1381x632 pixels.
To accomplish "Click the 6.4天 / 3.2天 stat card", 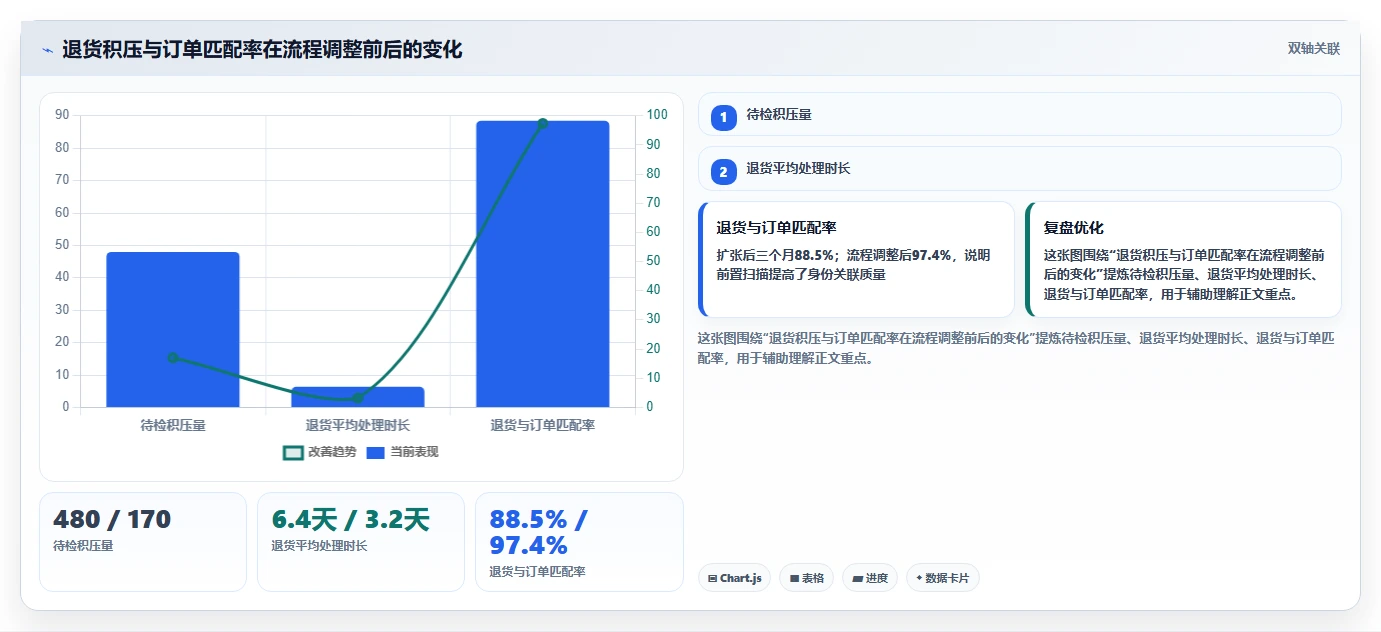I will click(361, 542).
